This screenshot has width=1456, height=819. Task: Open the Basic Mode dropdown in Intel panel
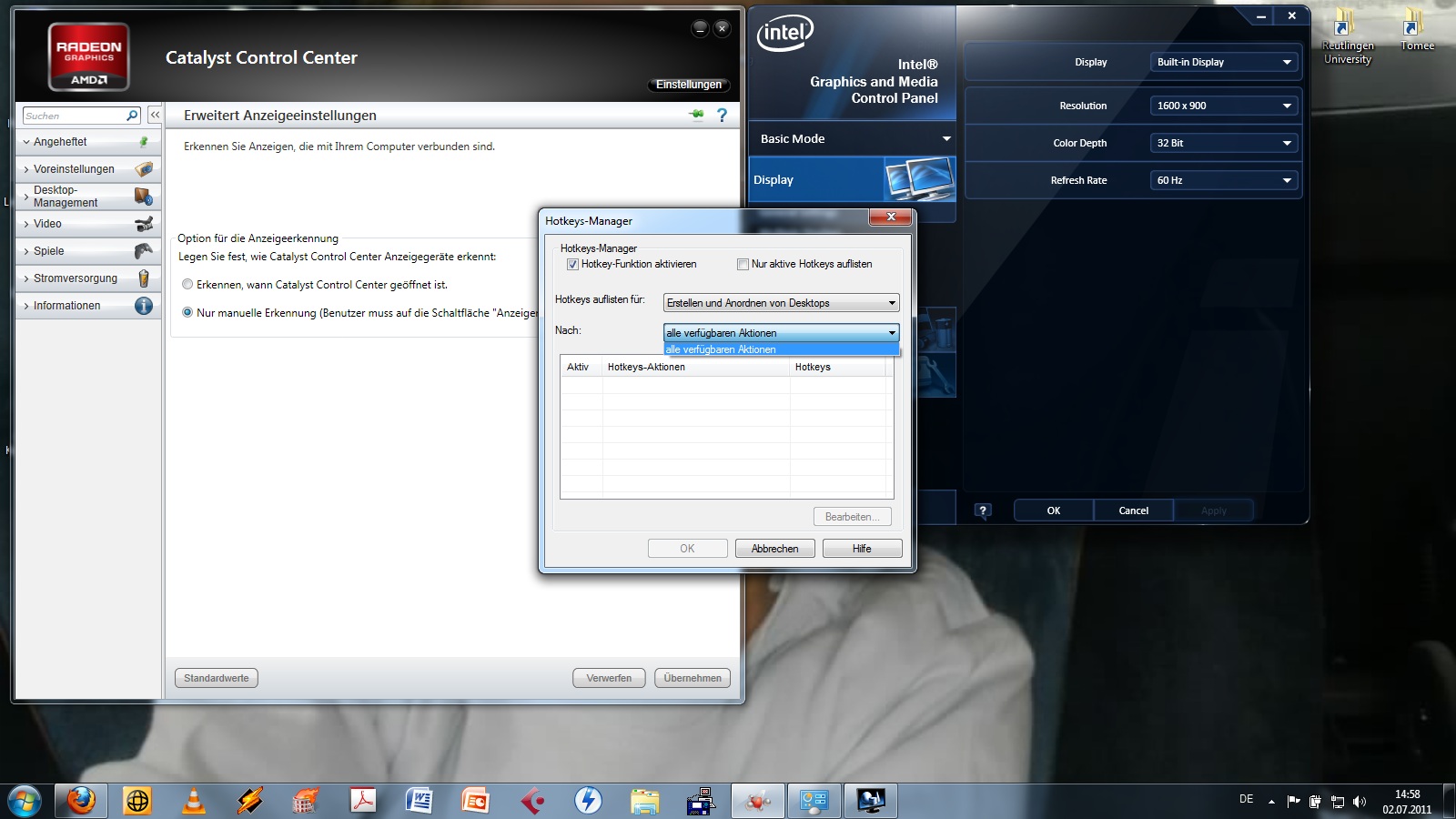[853, 138]
